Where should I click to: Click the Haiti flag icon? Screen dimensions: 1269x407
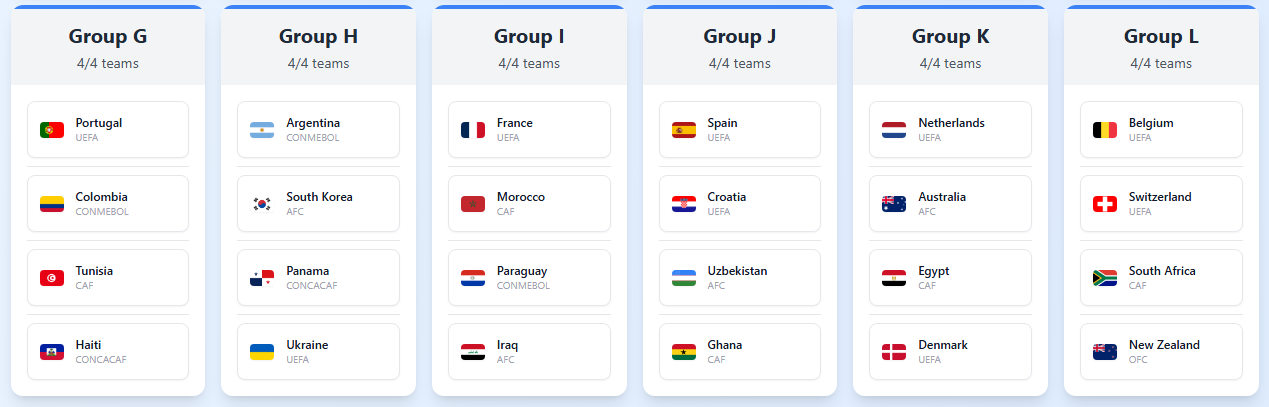[52, 352]
